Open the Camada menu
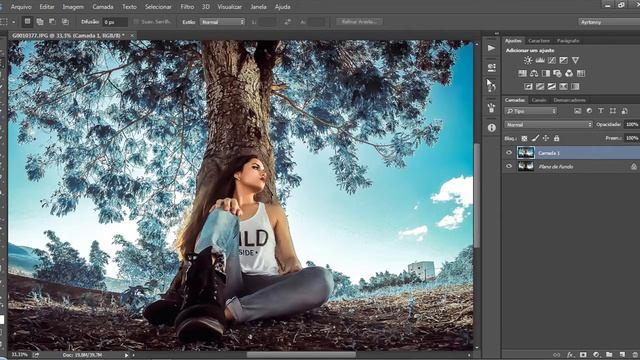The width and height of the screenshot is (640, 360). [x=103, y=7]
